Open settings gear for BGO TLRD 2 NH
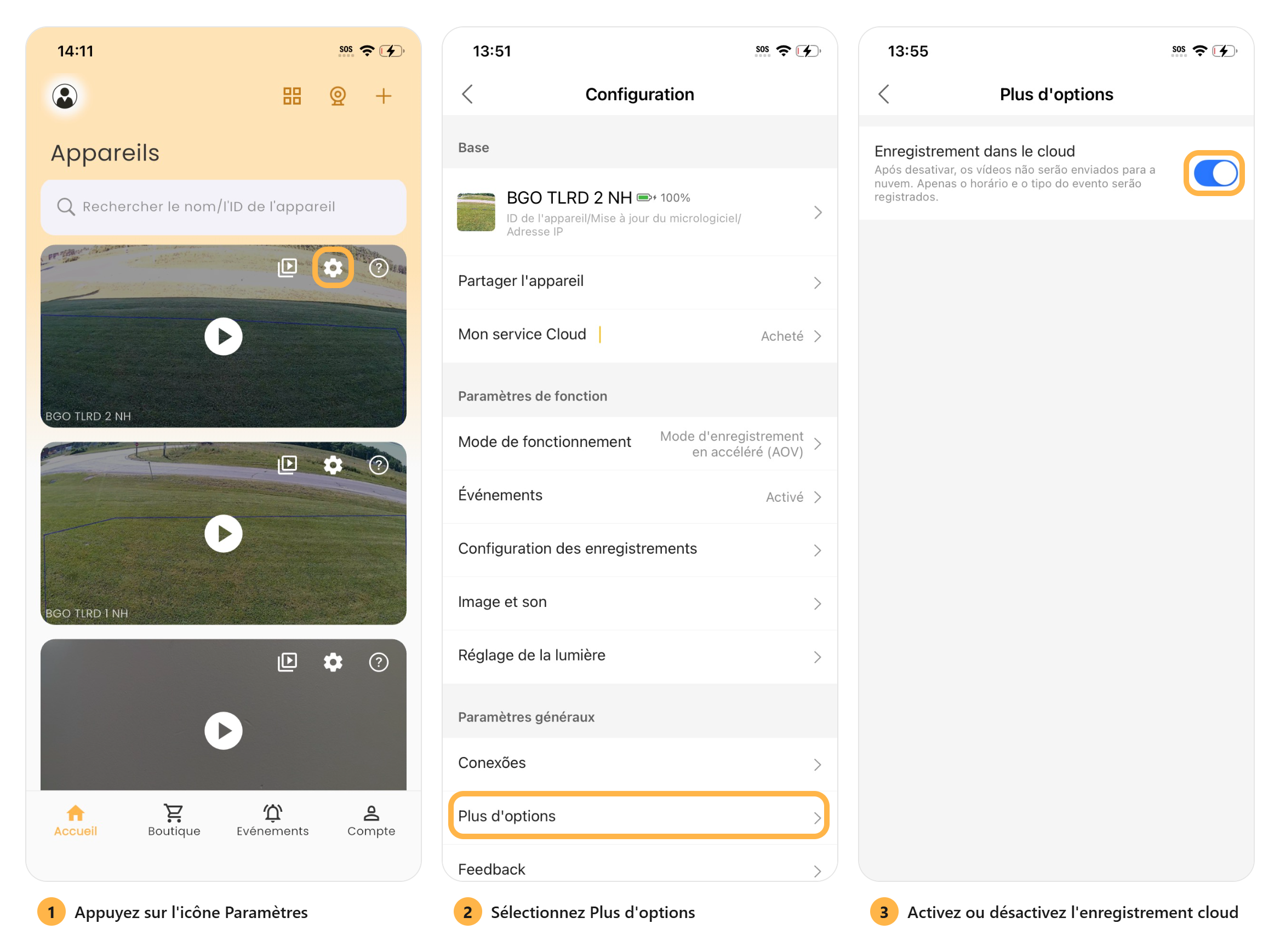 click(333, 267)
